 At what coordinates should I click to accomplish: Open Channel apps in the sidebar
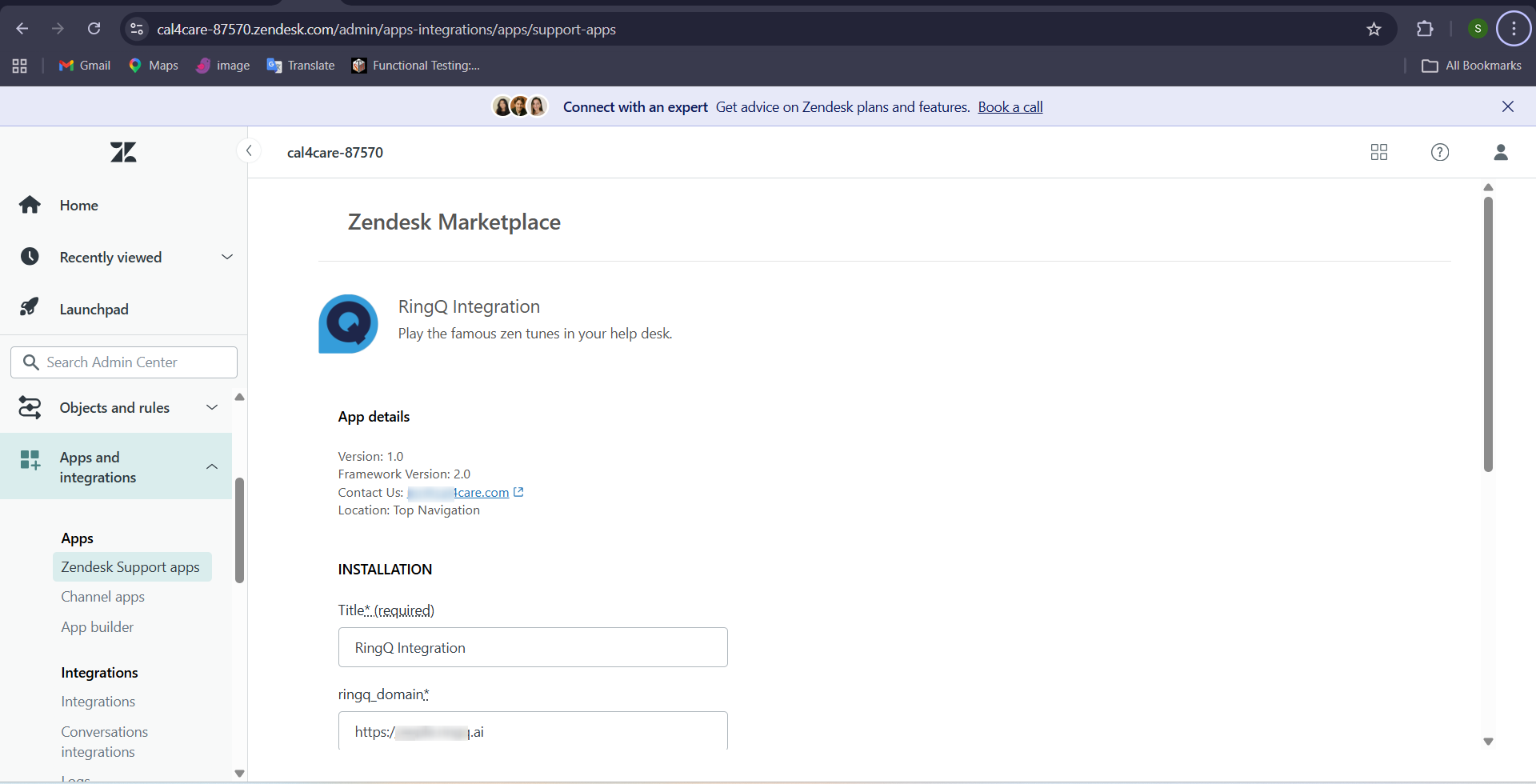102,597
